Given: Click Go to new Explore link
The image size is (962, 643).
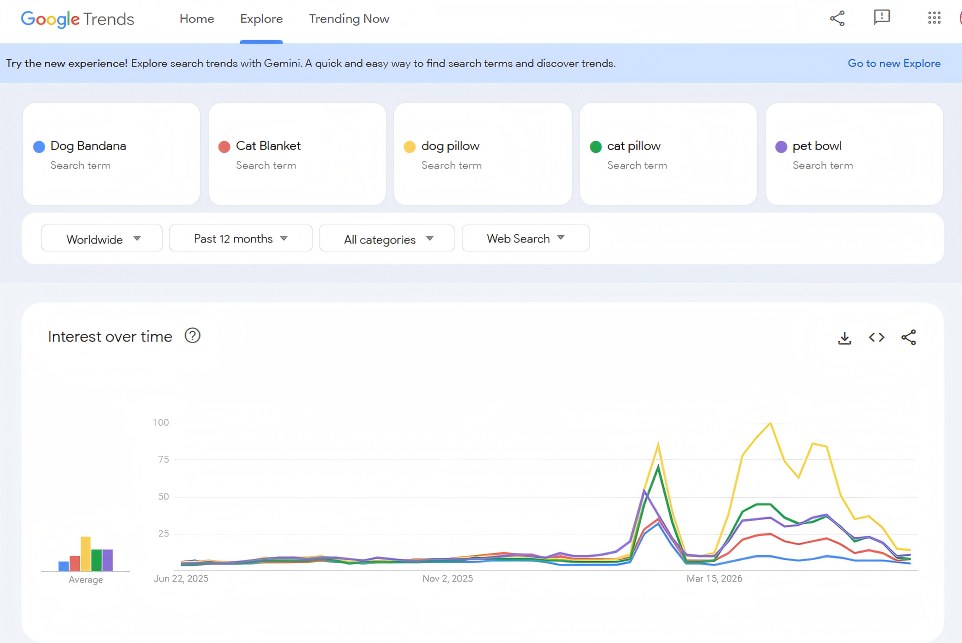Looking at the screenshot, I should pyautogui.click(x=894, y=63).
